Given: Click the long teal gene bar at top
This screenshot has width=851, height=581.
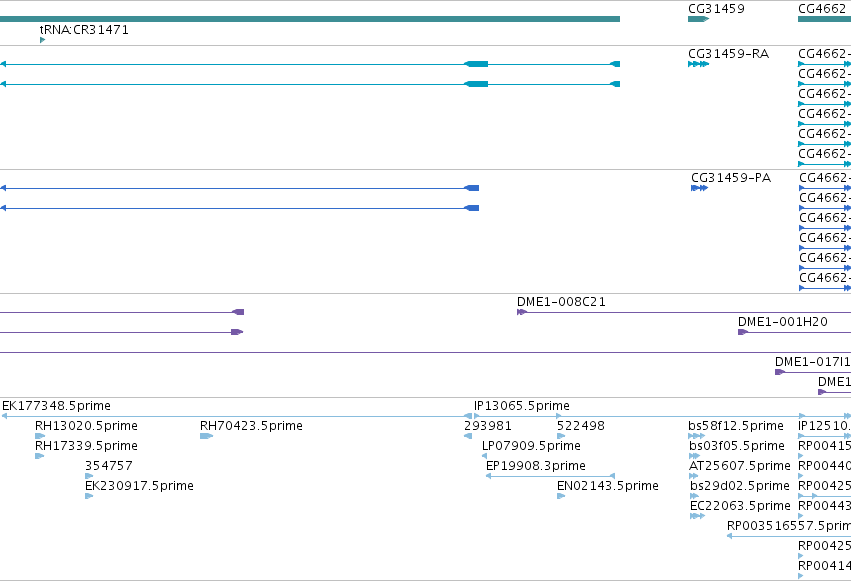Looking at the screenshot, I should click(x=310, y=19).
